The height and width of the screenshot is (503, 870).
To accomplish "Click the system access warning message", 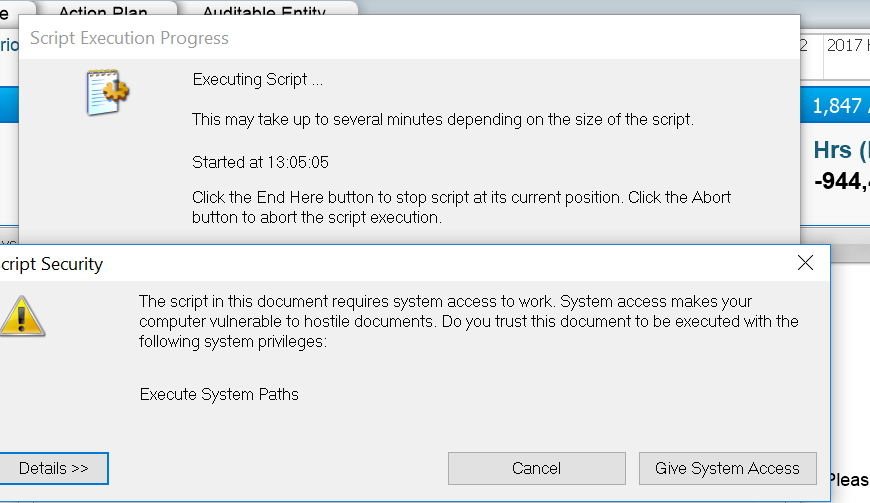I will click(x=468, y=321).
